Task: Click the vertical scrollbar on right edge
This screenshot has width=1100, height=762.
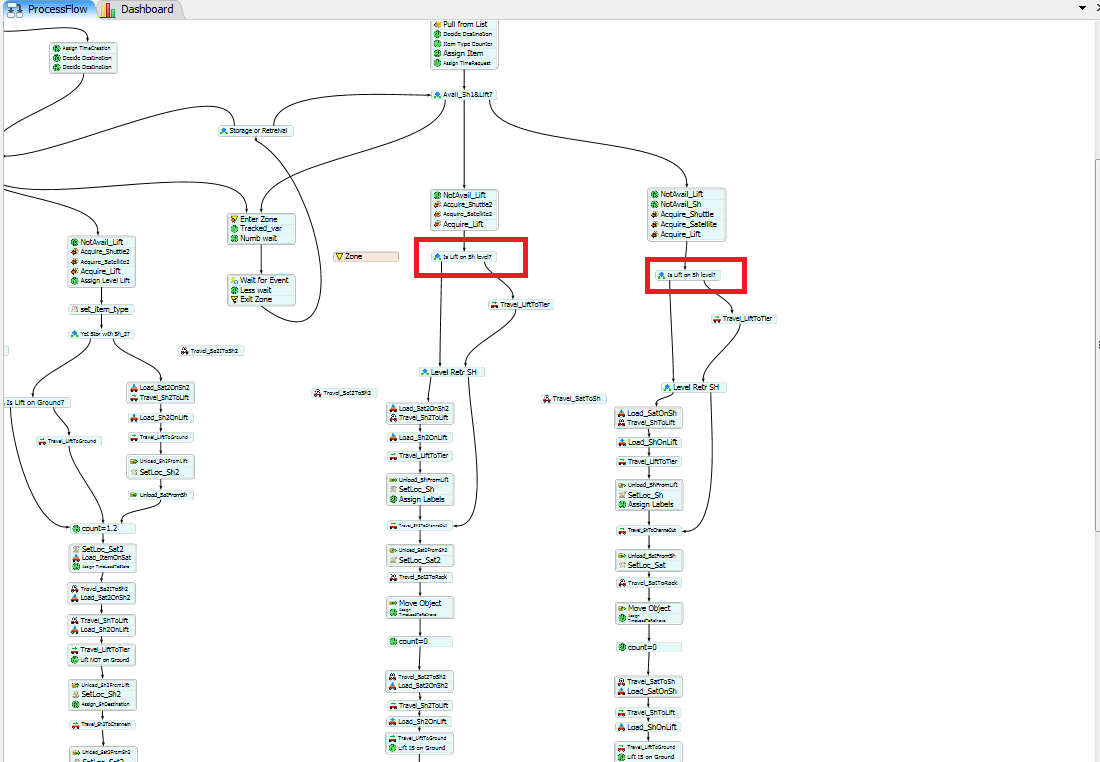Action: coord(1096,345)
